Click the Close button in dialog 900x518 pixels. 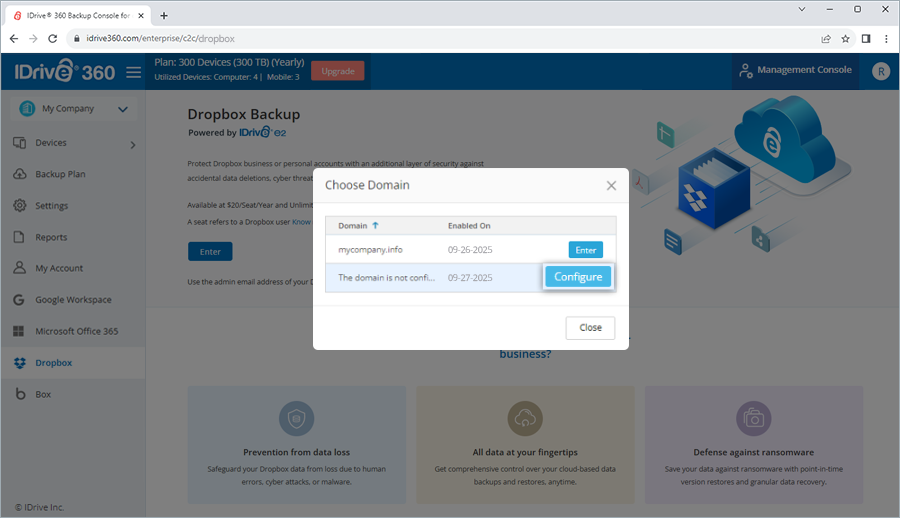[590, 328]
